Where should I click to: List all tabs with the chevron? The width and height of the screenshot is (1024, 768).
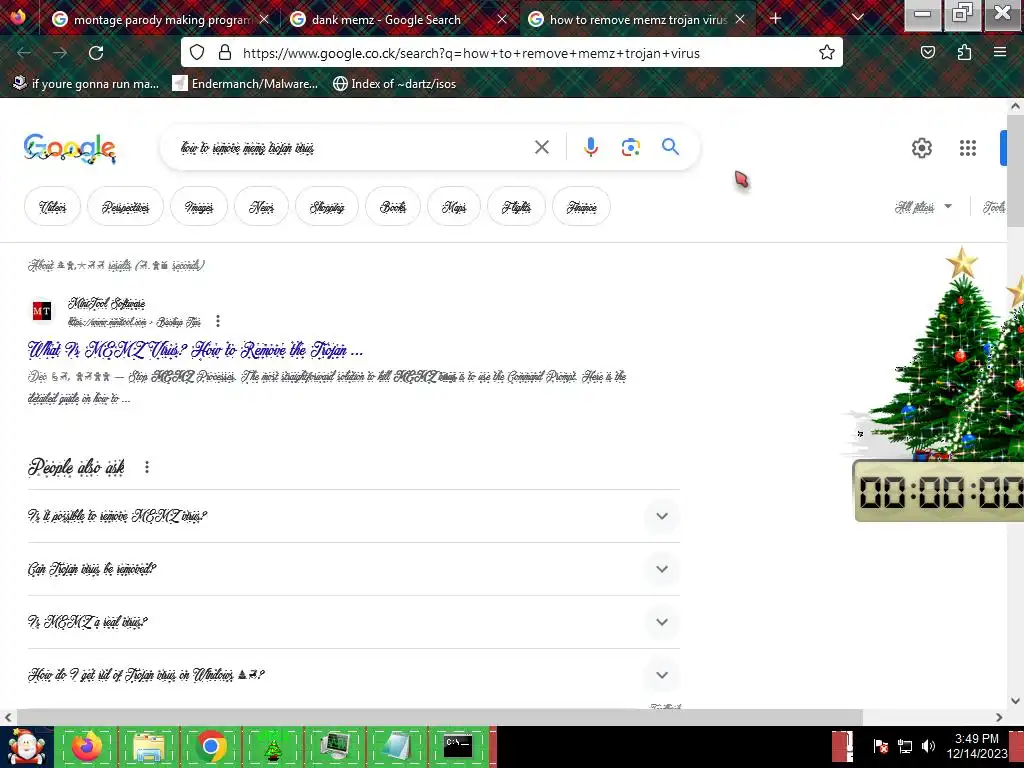point(857,18)
